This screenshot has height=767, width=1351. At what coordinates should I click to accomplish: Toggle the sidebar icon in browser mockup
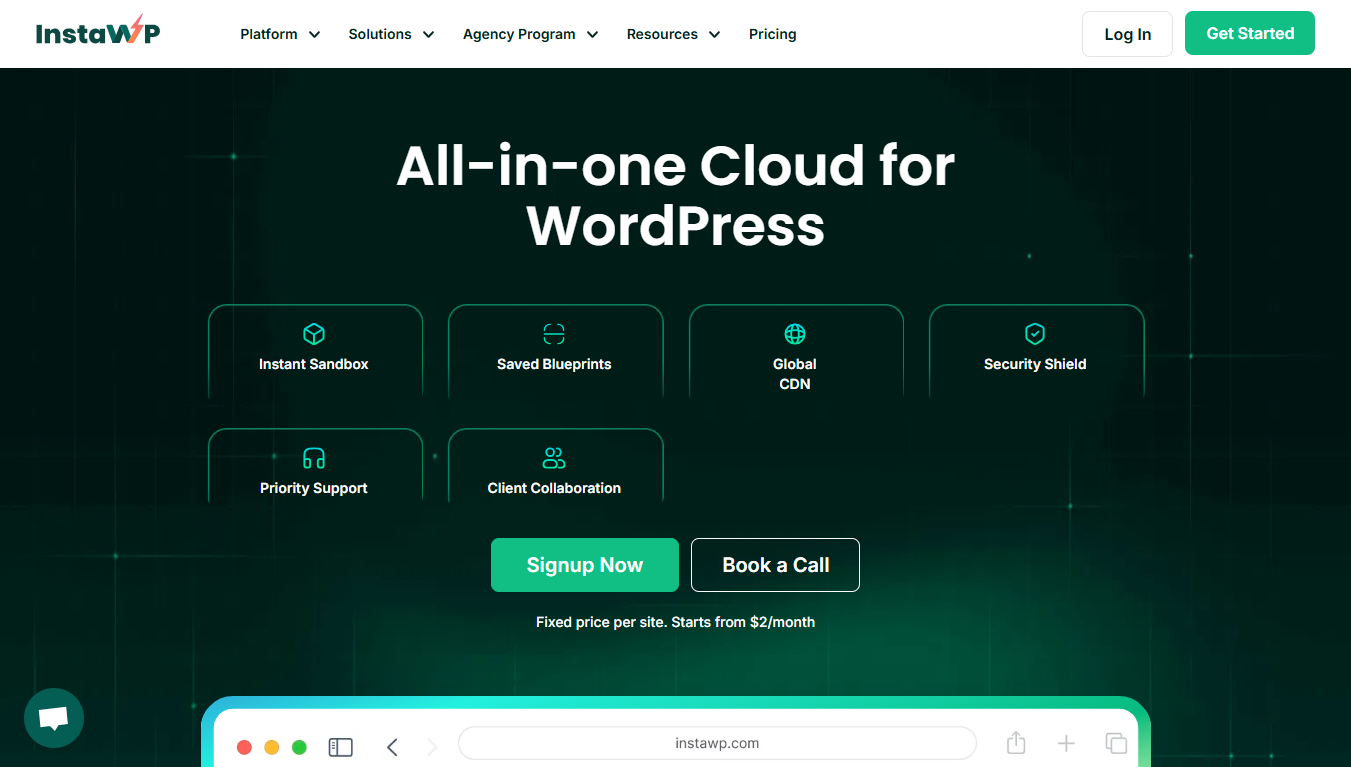(341, 747)
